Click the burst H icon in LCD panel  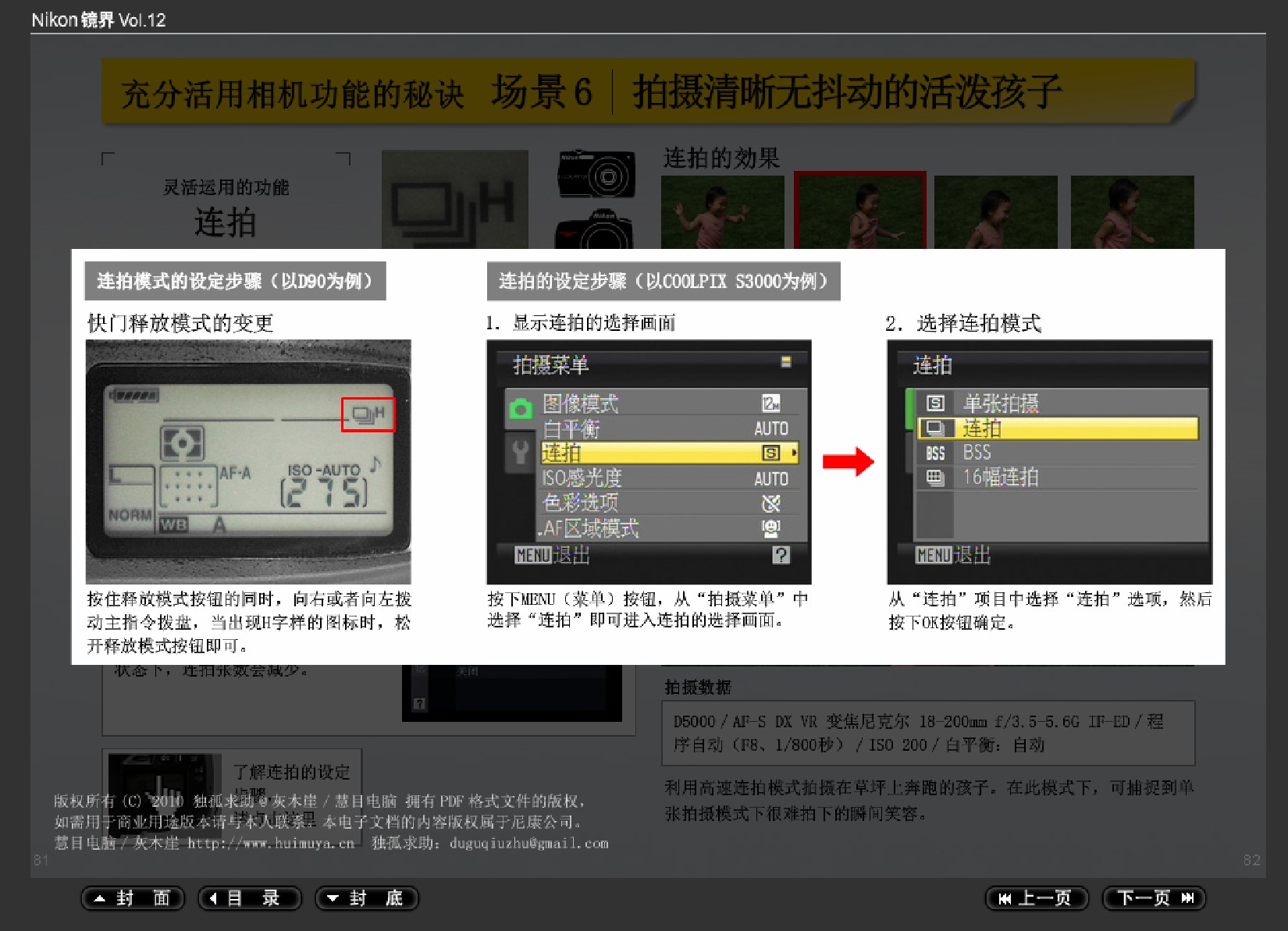pyautogui.click(x=368, y=414)
